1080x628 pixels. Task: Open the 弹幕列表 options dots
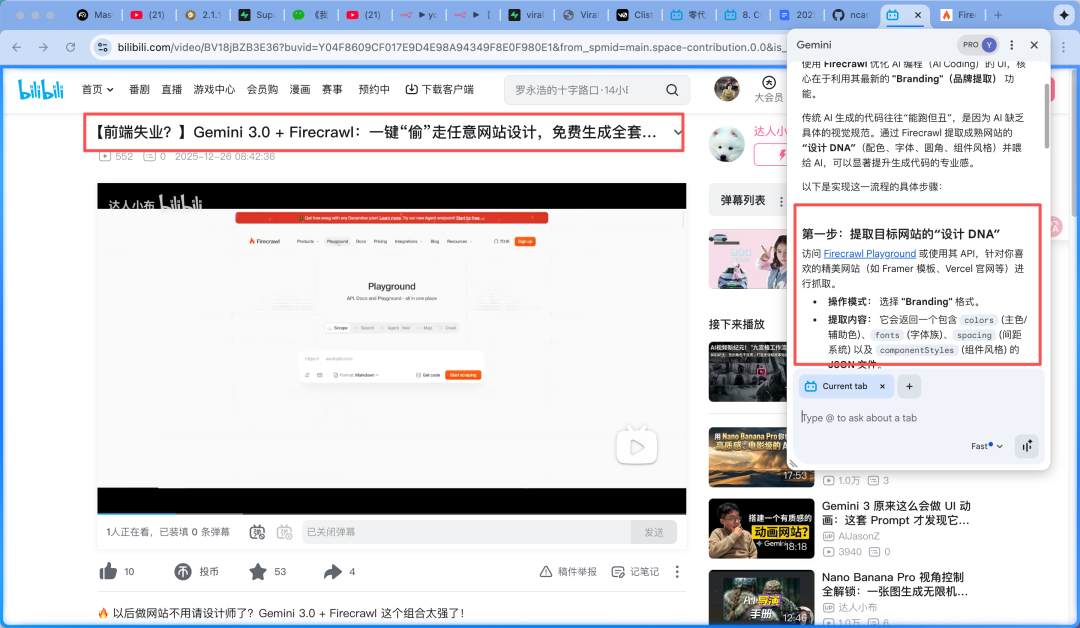pos(781,201)
